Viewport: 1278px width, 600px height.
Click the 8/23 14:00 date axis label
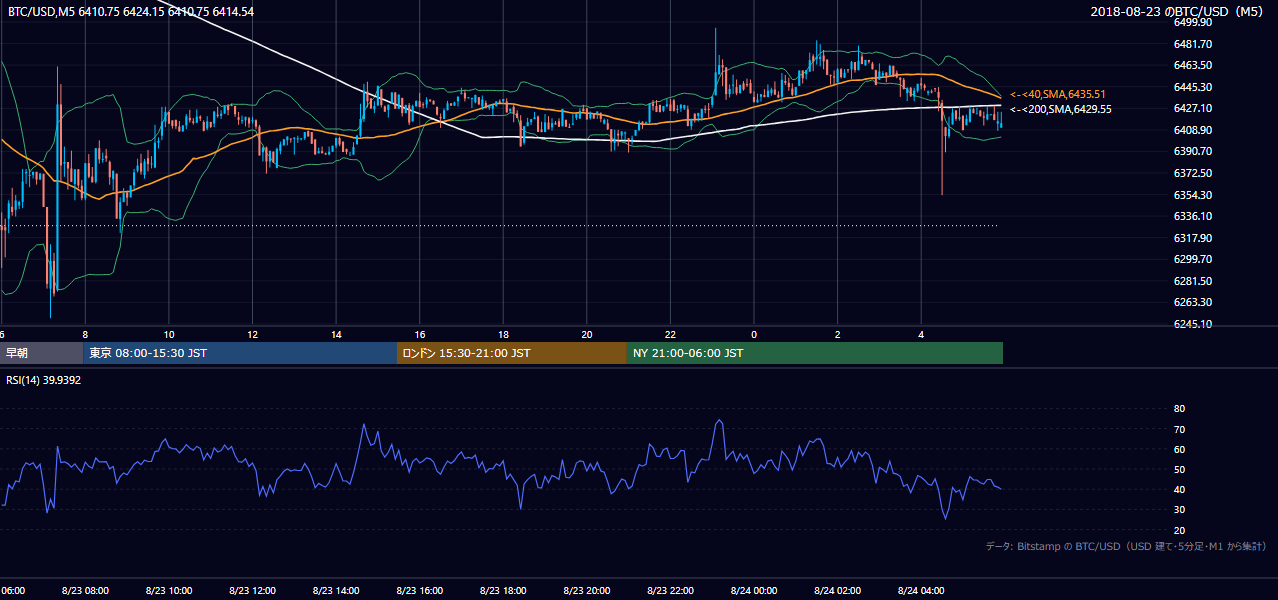(335, 590)
